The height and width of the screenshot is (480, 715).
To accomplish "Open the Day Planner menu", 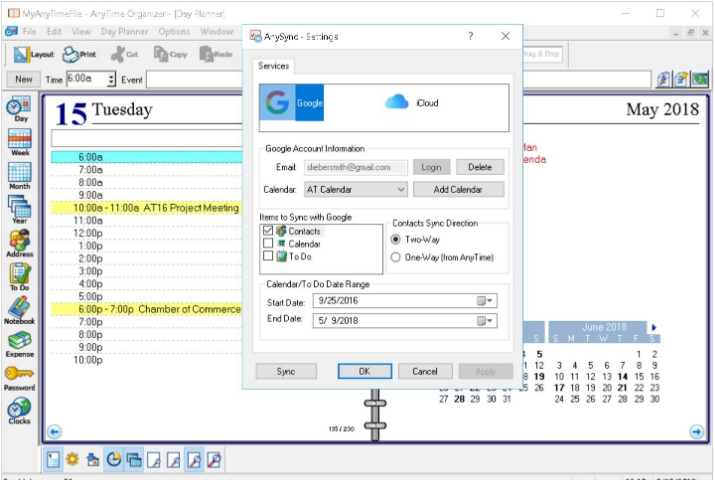I will 124,31.
